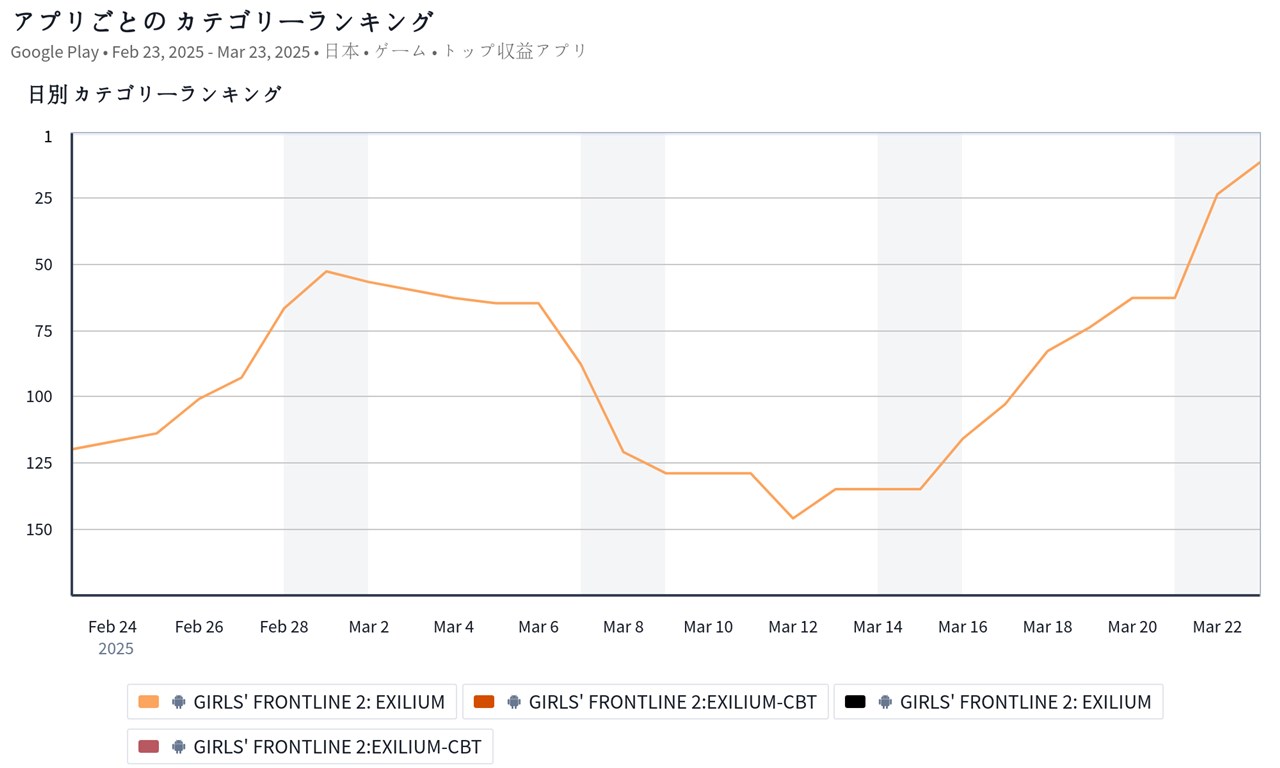Click Android icon in light-orange EXILIUM legend

coord(179,702)
